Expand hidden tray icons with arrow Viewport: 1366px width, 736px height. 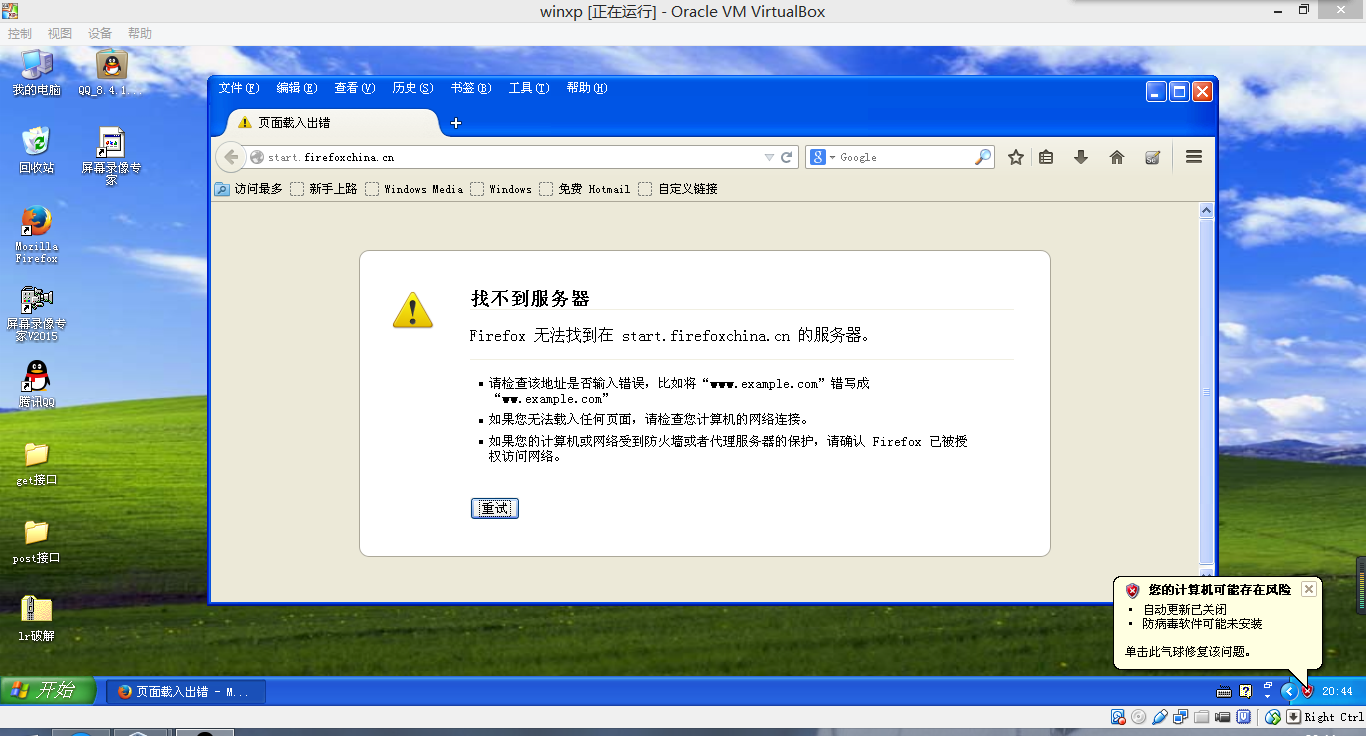click(x=1289, y=691)
